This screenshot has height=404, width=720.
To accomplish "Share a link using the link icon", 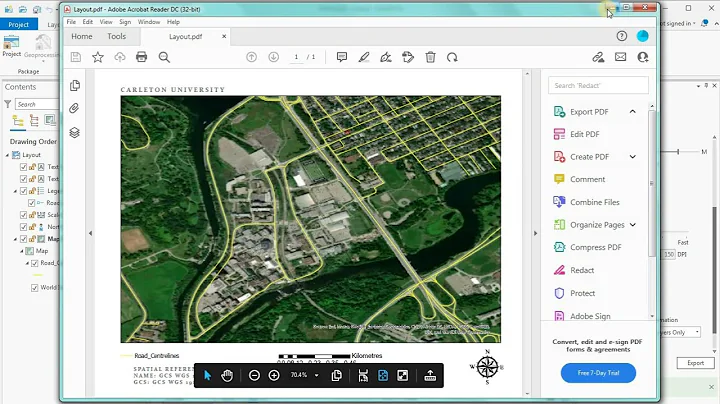I will point(598,57).
